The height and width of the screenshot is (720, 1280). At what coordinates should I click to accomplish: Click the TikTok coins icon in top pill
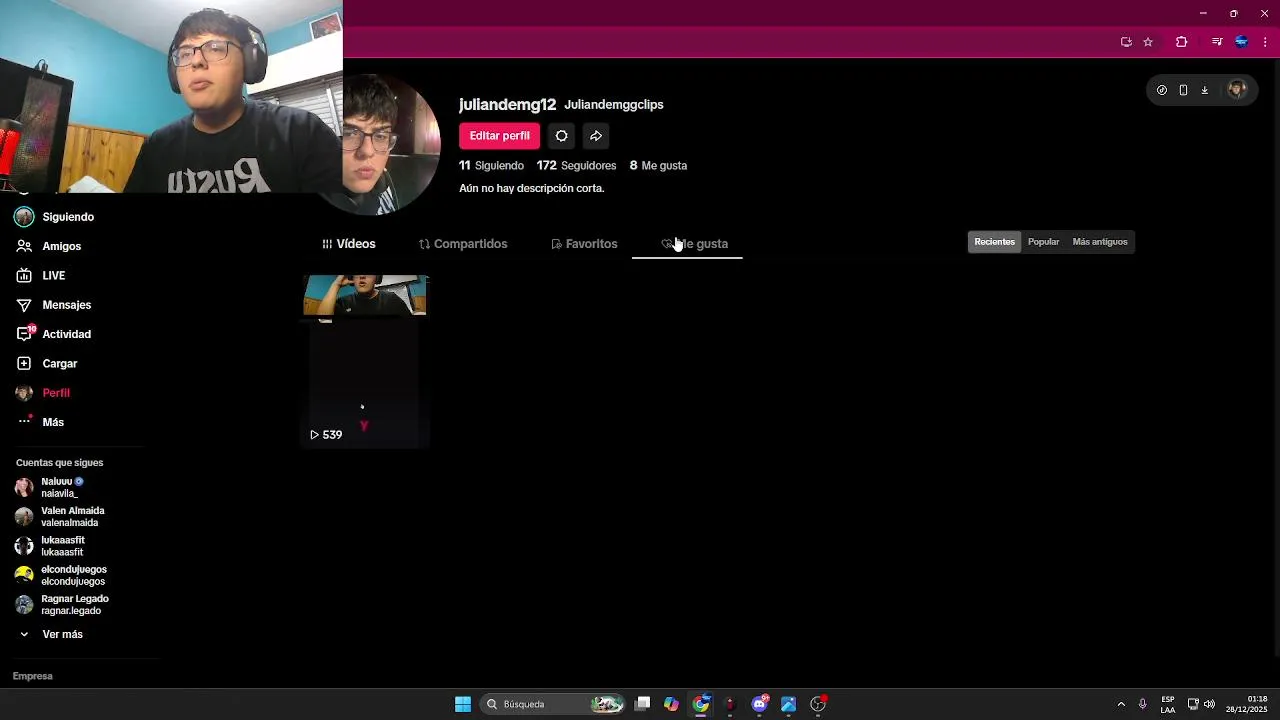1162,90
